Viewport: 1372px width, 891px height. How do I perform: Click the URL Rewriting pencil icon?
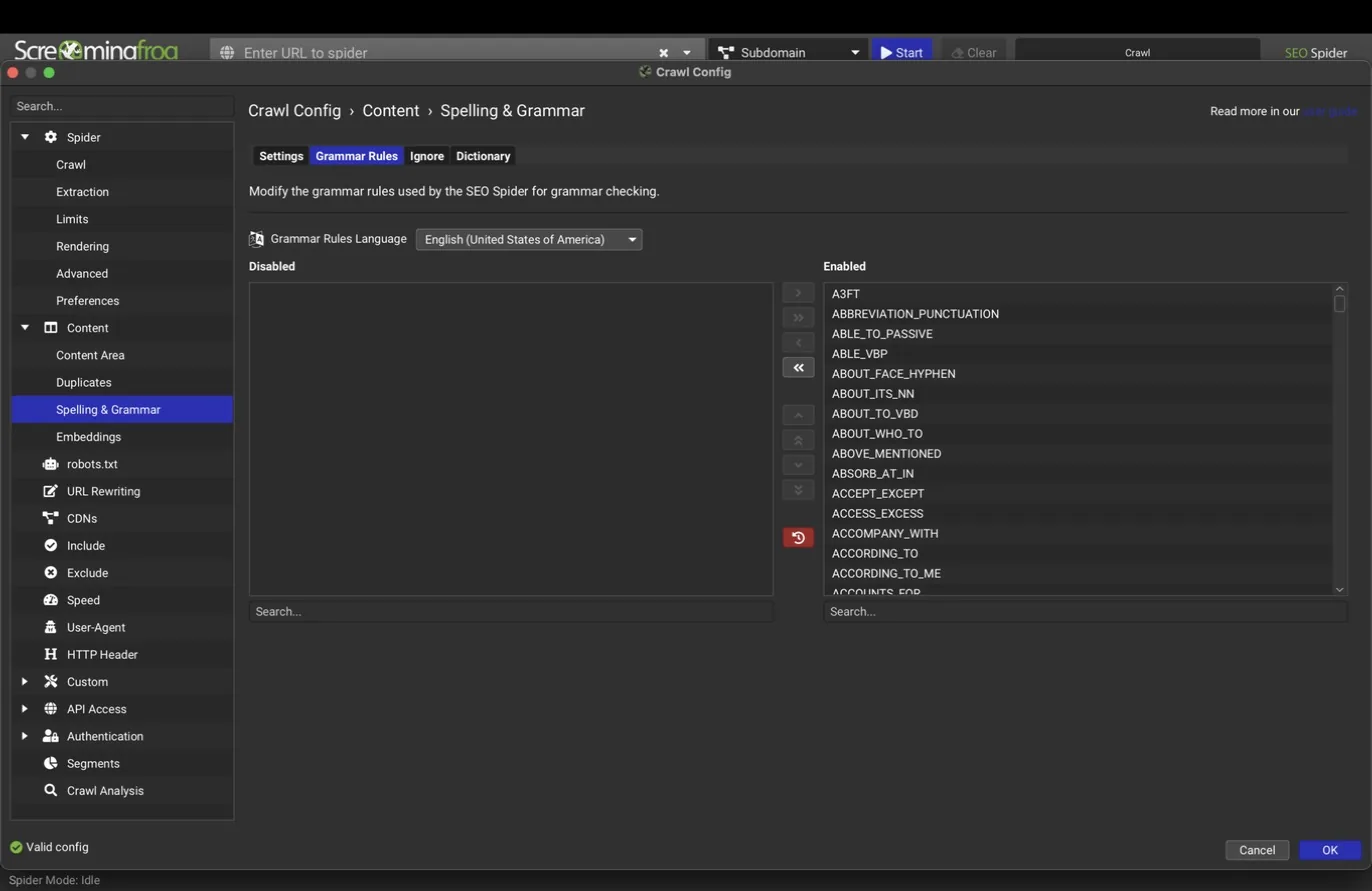(51, 491)
